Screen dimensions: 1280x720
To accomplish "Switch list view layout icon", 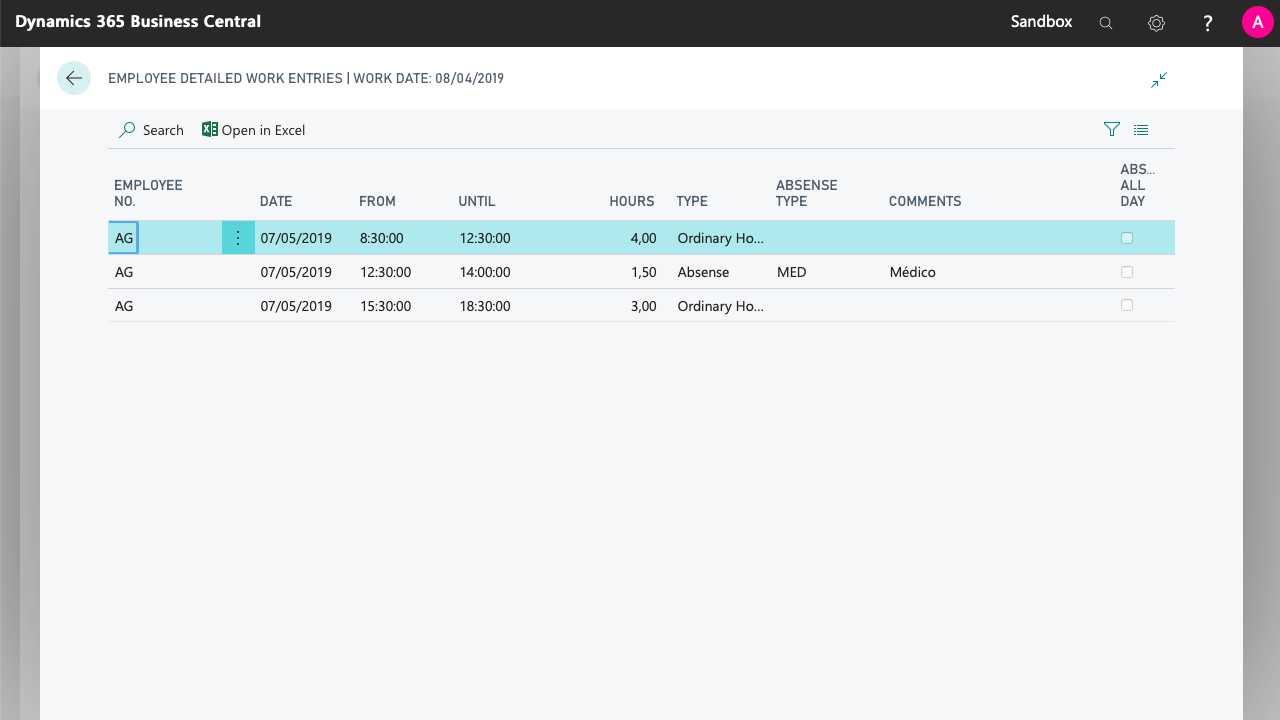I will point(1141,130).
